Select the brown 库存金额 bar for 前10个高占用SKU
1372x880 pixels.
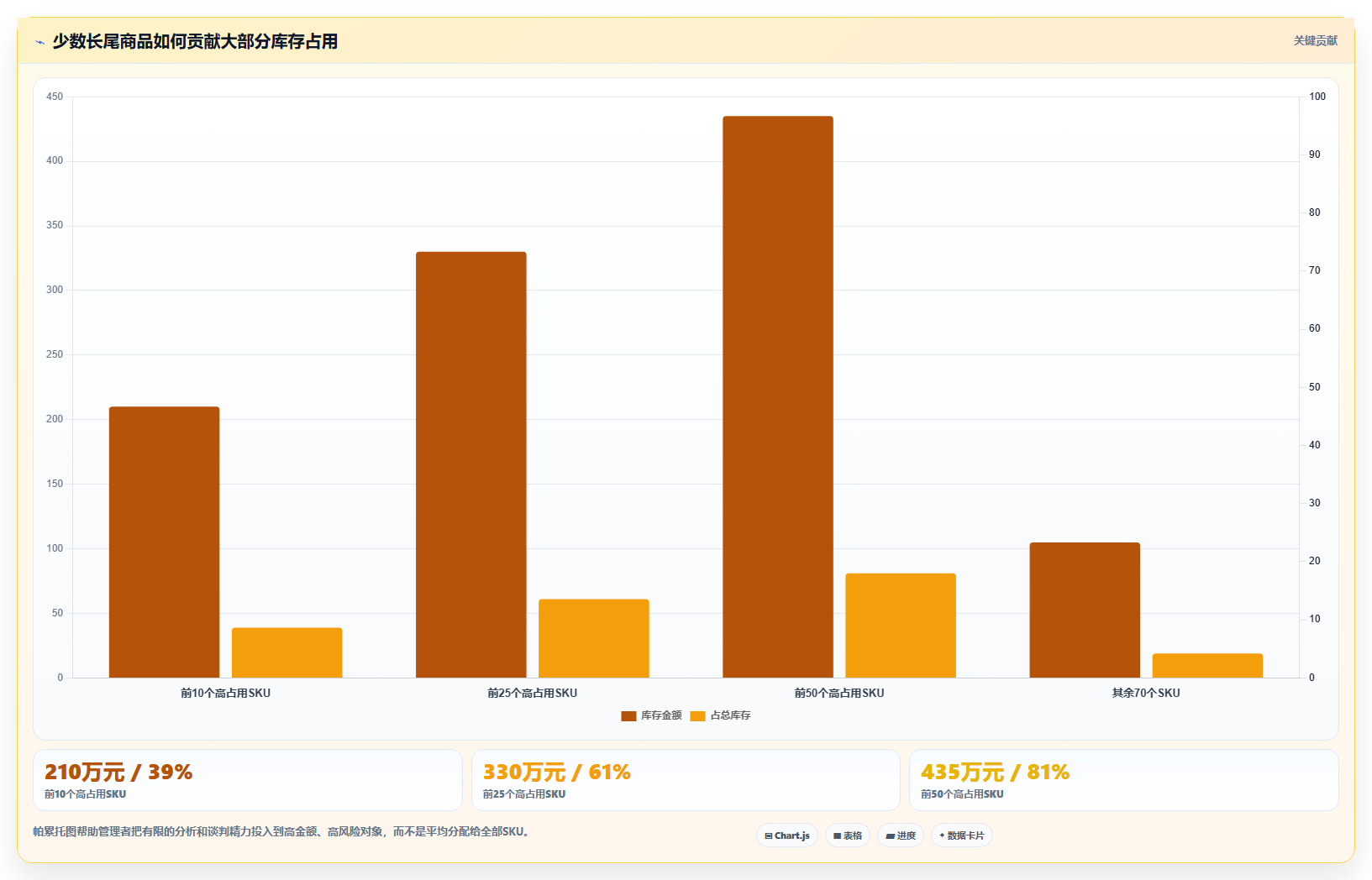165,542
